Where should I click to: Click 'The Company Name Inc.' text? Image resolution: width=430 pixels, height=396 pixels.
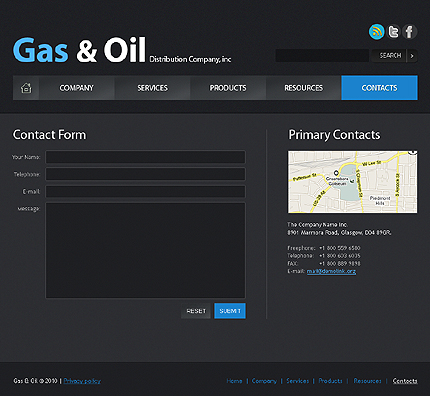[317, 225]
